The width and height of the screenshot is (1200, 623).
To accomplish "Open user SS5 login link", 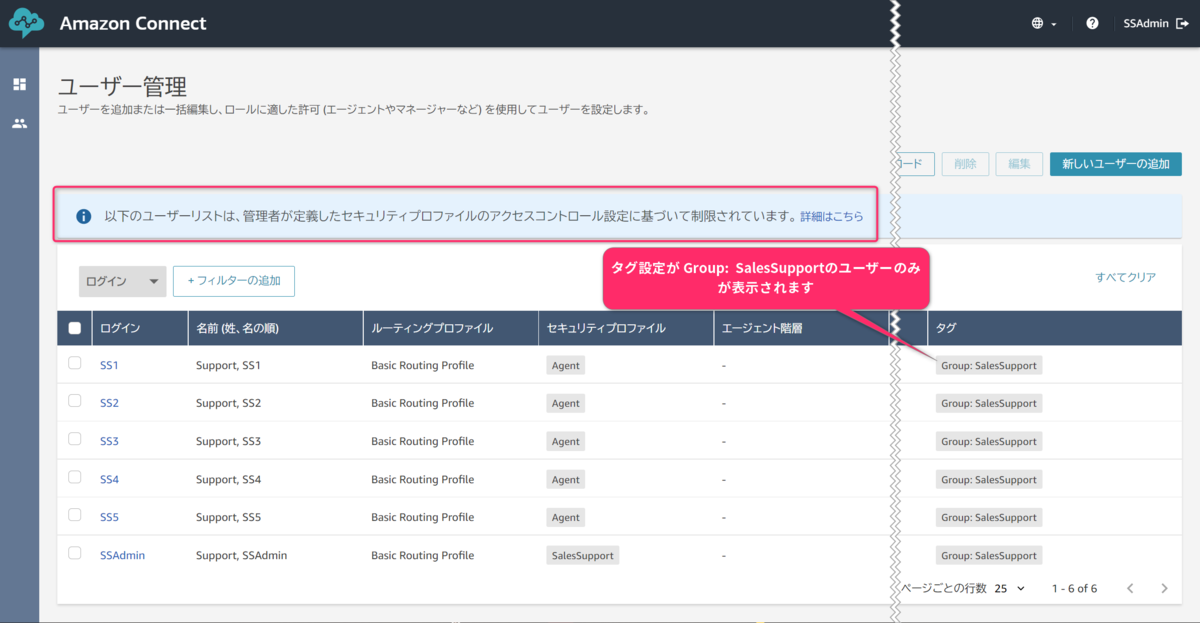I will tap(109, 517).
